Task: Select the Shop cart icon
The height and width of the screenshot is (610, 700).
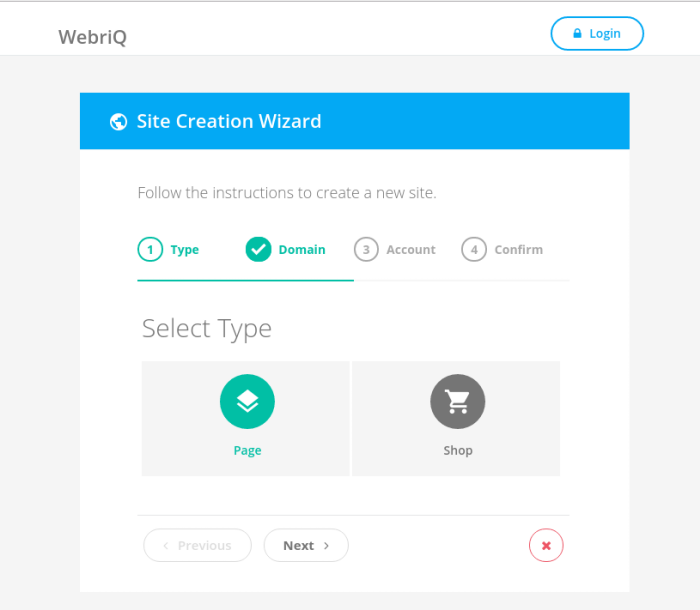Action: point(458,401)
